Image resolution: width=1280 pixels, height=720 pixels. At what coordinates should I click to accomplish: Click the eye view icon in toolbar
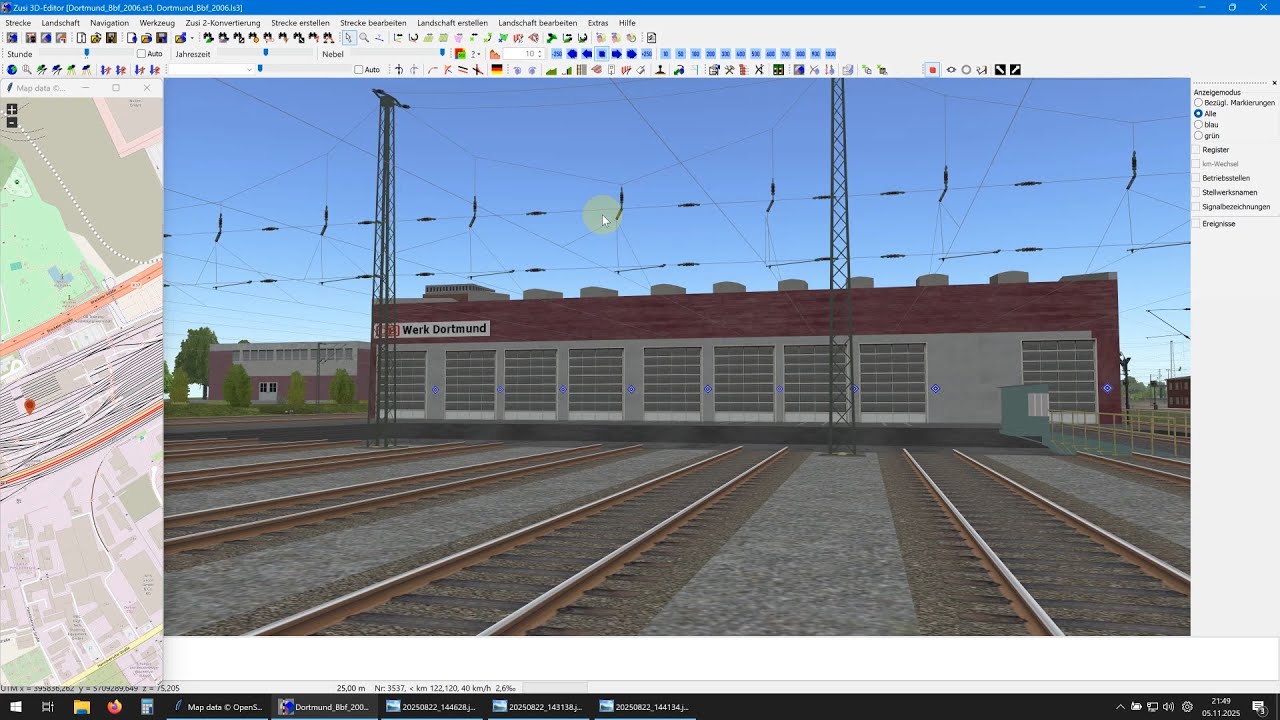[x=951, y=70]
